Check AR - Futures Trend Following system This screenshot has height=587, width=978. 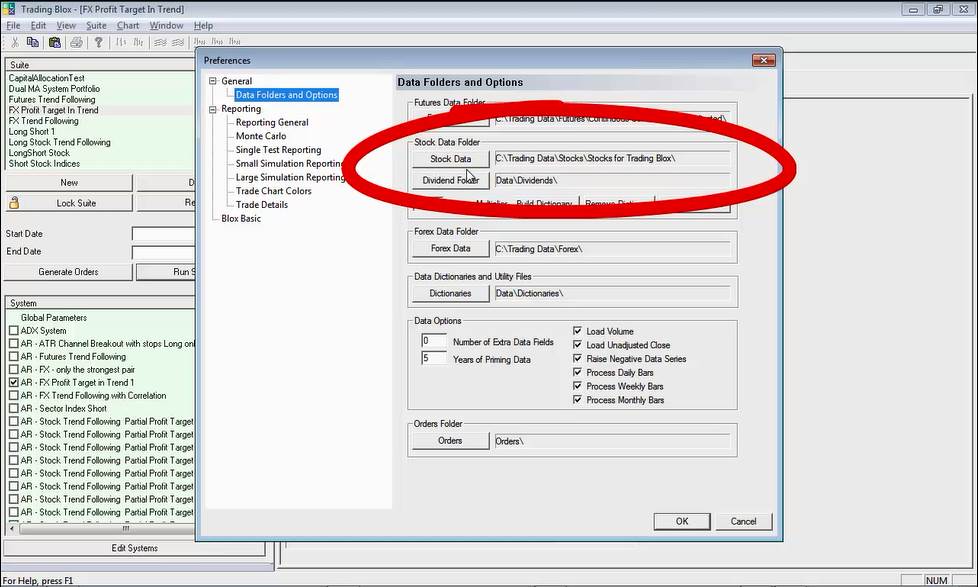14,356
